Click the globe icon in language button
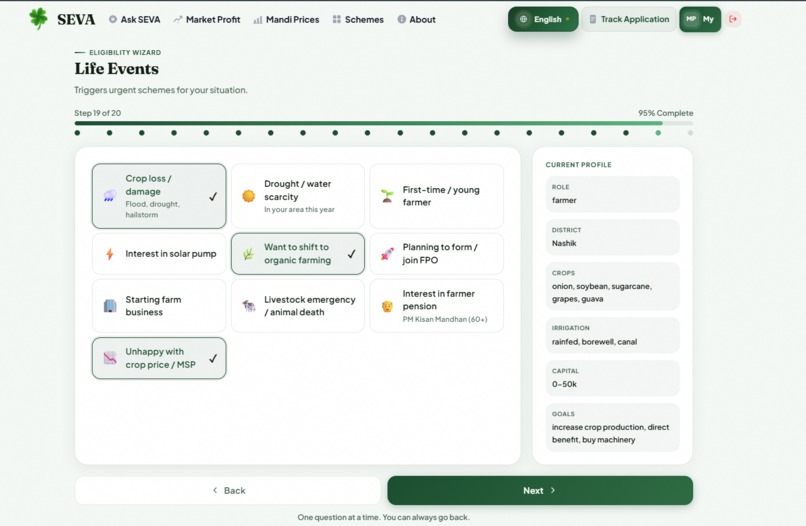 (523, 19)
